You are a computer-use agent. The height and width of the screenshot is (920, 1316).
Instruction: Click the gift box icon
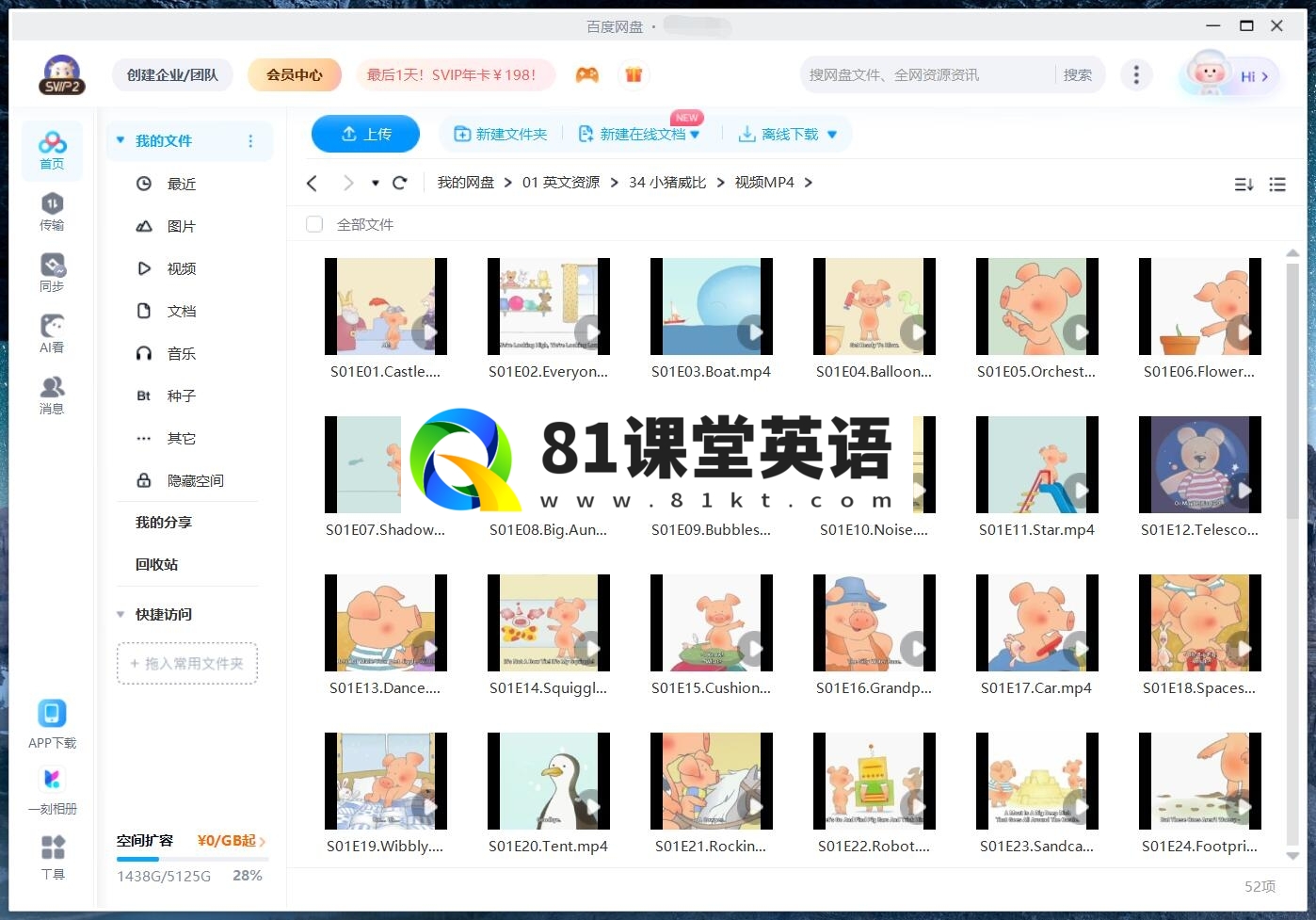pyautogui.click(x=634, y=74)
